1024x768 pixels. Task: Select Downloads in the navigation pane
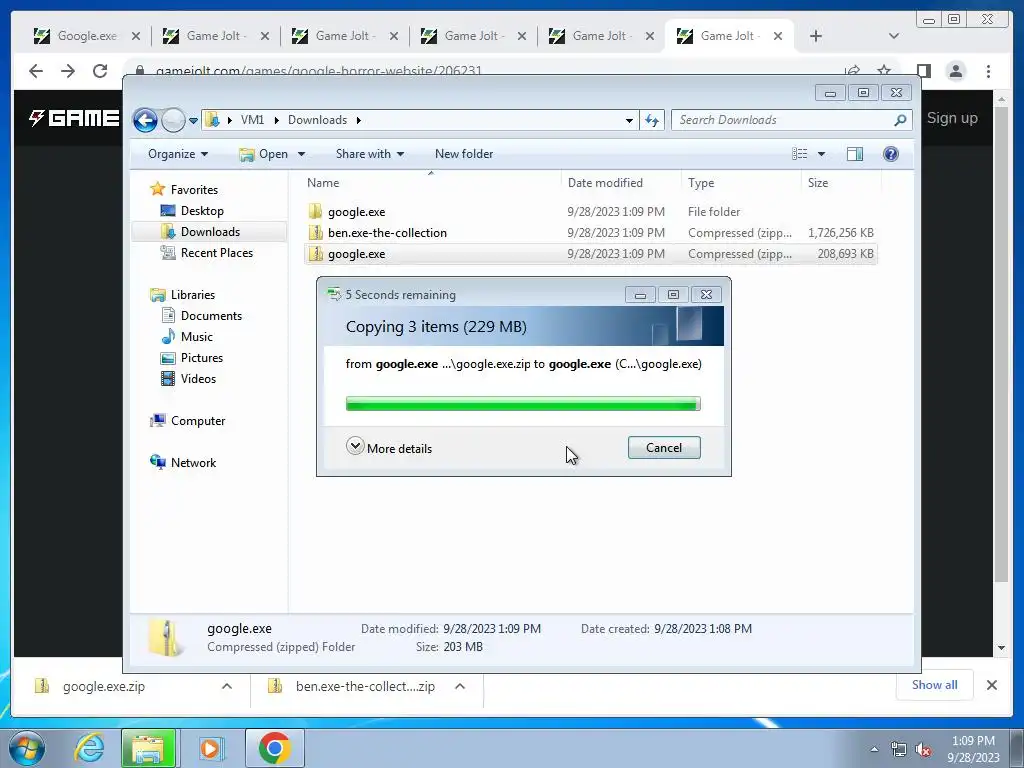tap(210, 232)
